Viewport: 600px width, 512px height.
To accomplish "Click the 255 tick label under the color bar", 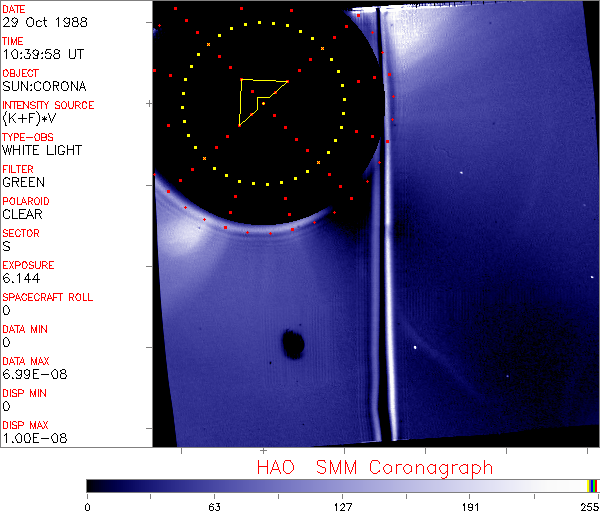I will coord(588,505).
